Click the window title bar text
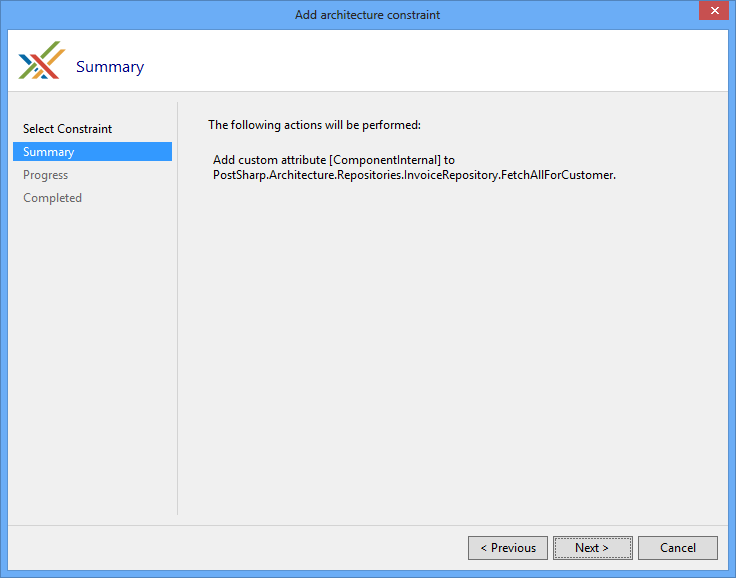736x578 pixels. 367,15
